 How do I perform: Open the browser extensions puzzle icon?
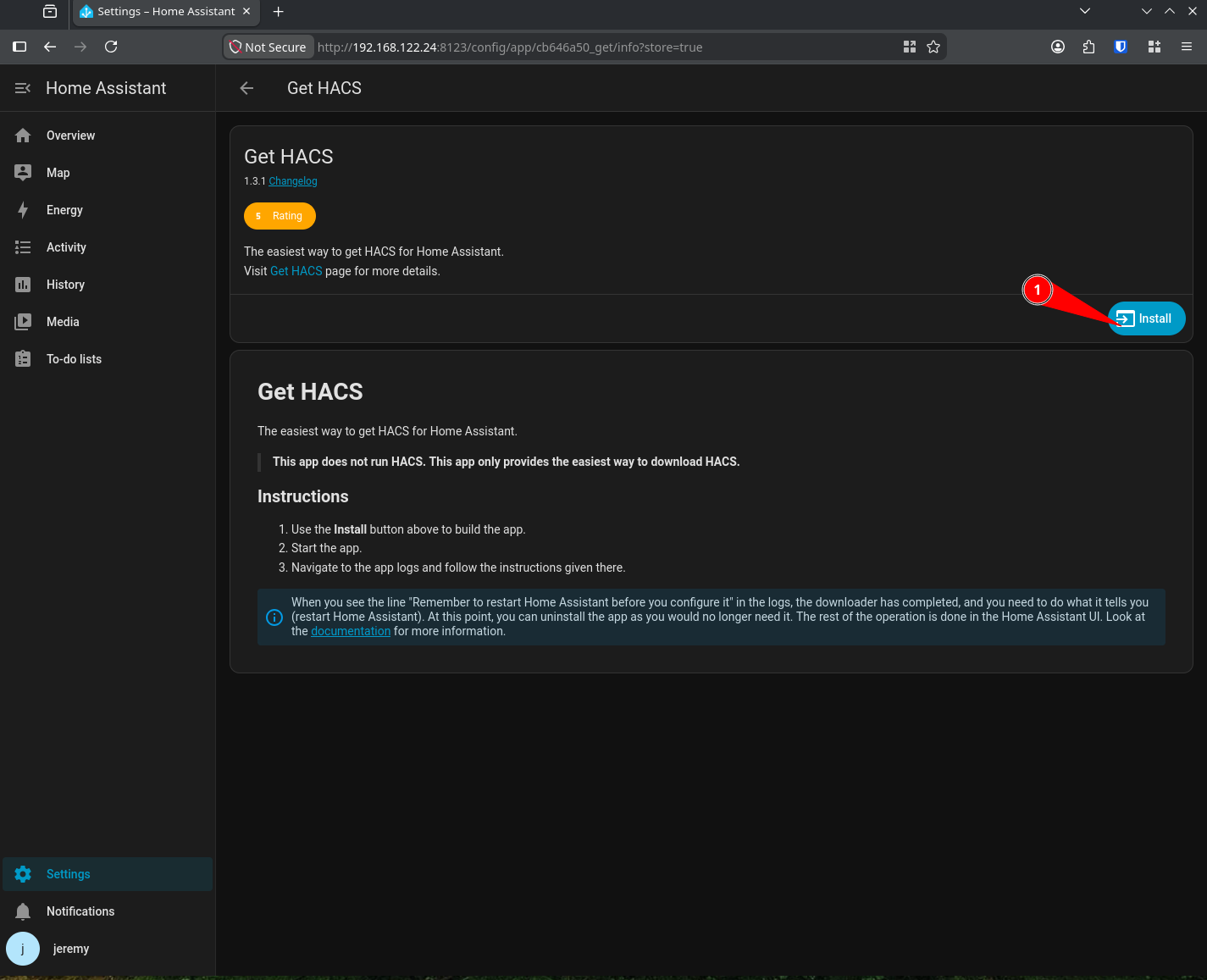1088,47
